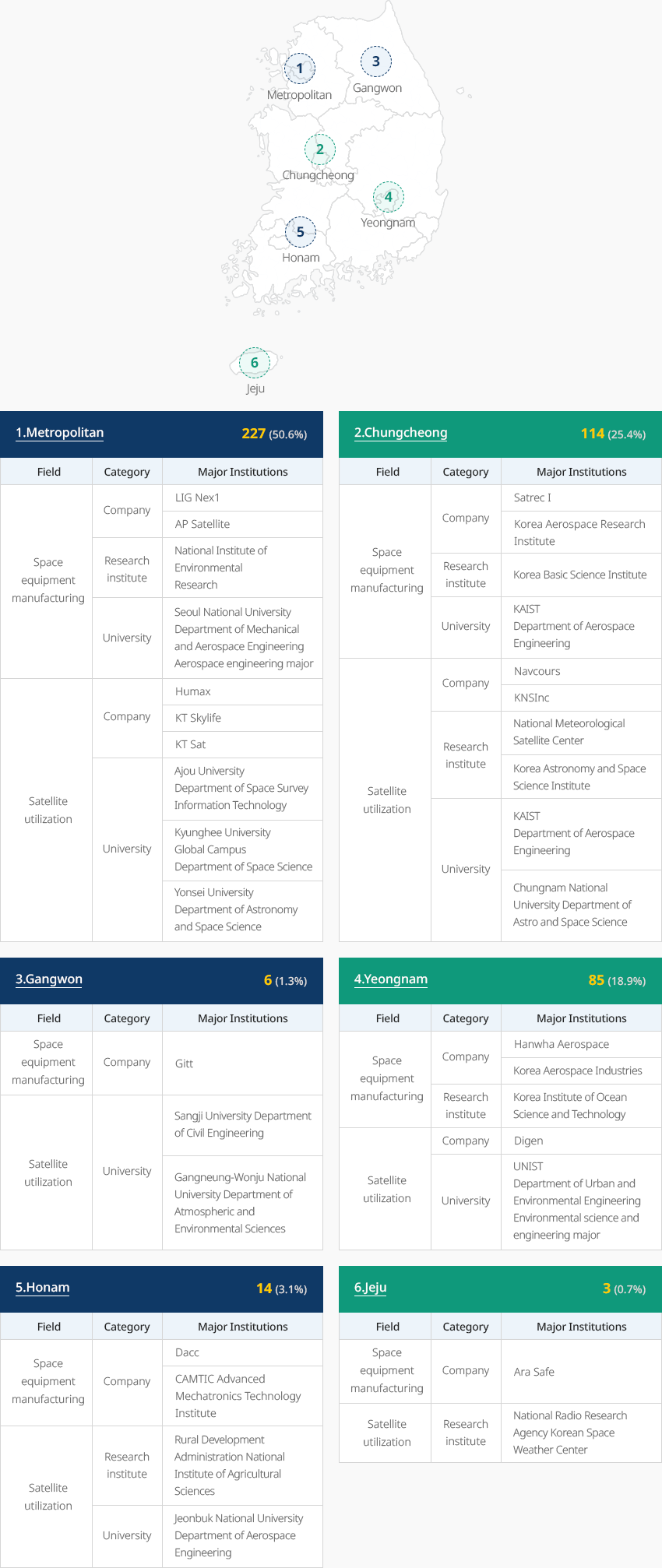The image size is (662, 1568).
Task: Click the Metropolitan label on the map
Action: coord(299,95)
